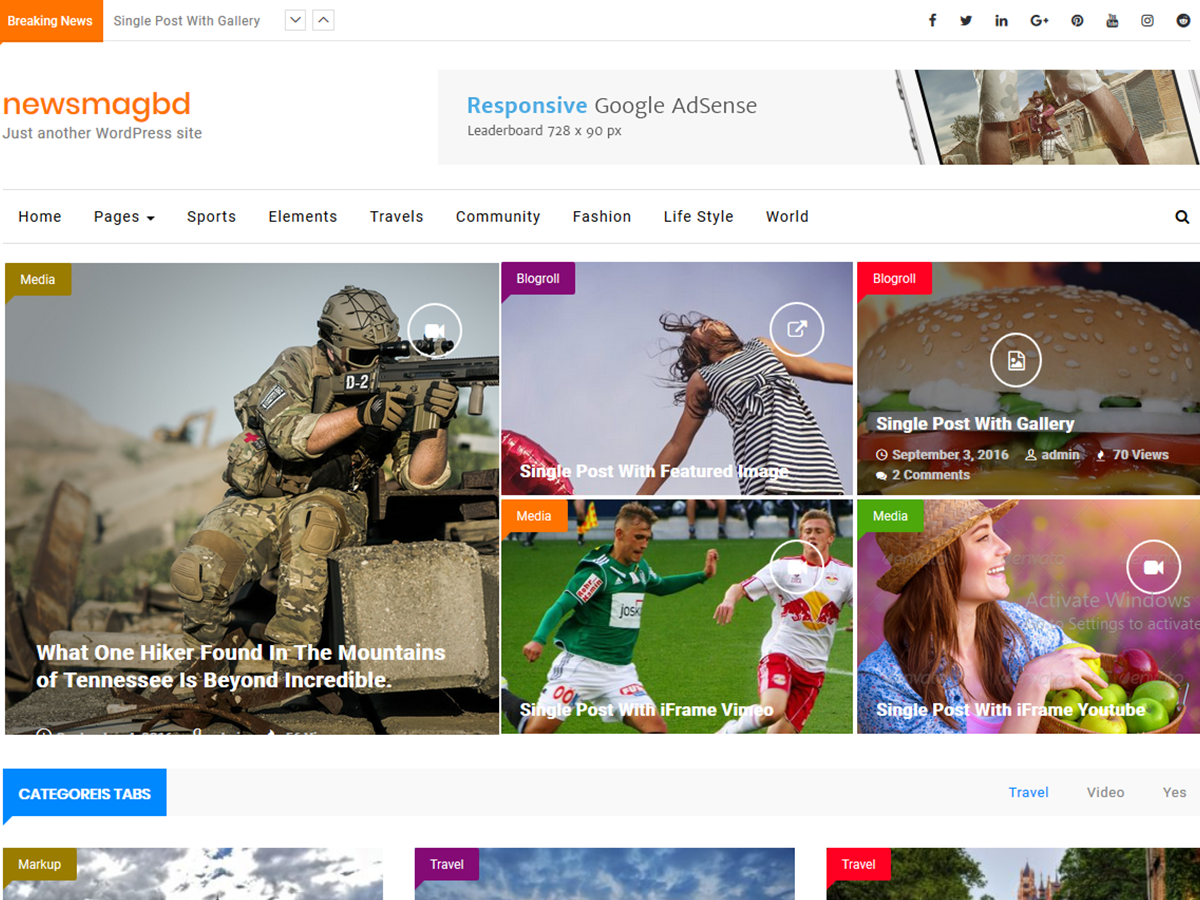Viewport: 1200px width, 900px height.
Task: Expand the Pages dropdown menu
Action: pos(124,217)
